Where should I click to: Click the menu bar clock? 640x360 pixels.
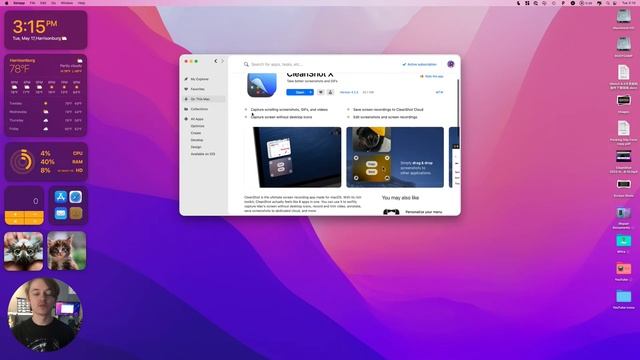point(629,3)
